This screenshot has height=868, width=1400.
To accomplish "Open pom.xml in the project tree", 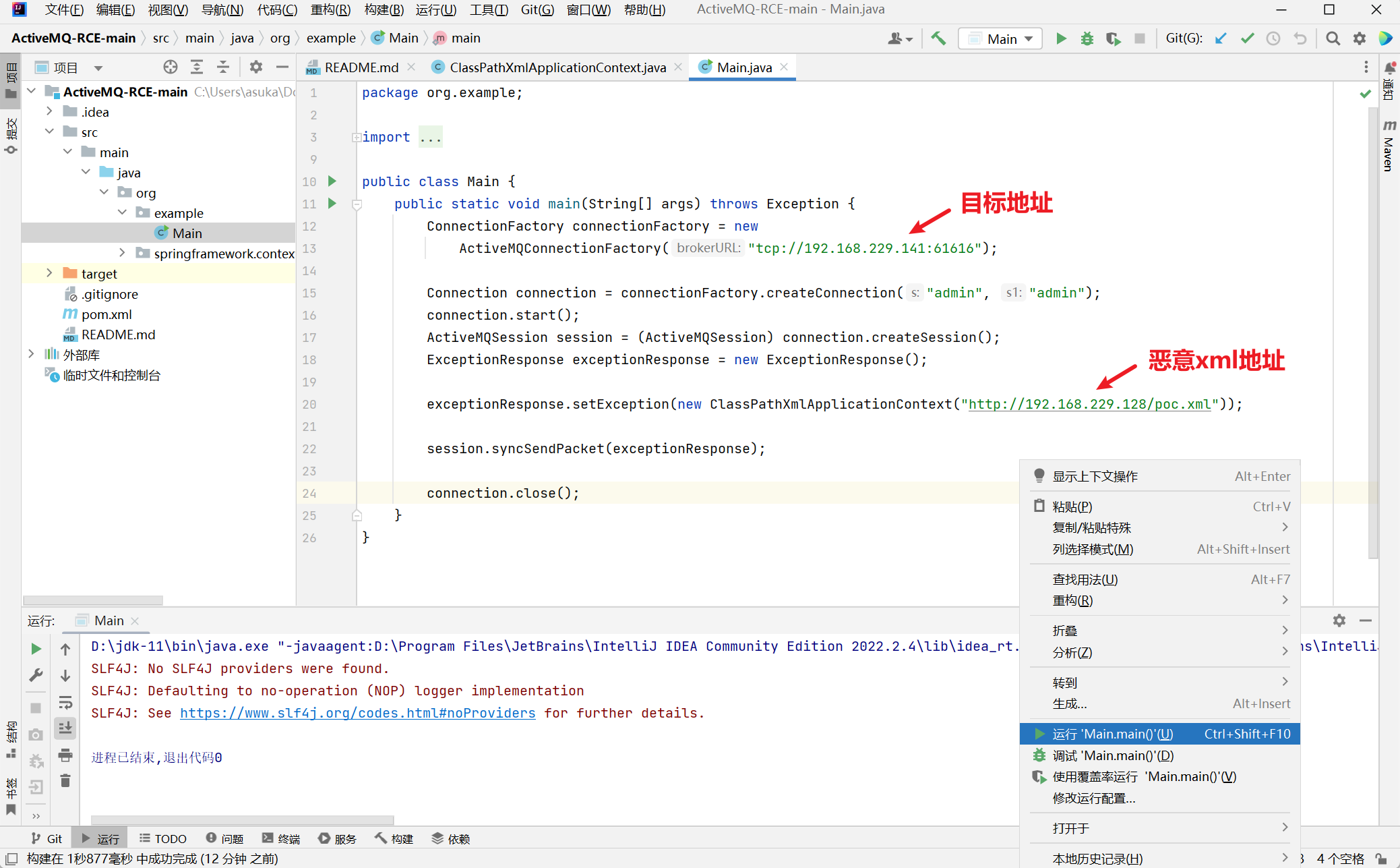I will pos(106,314).
